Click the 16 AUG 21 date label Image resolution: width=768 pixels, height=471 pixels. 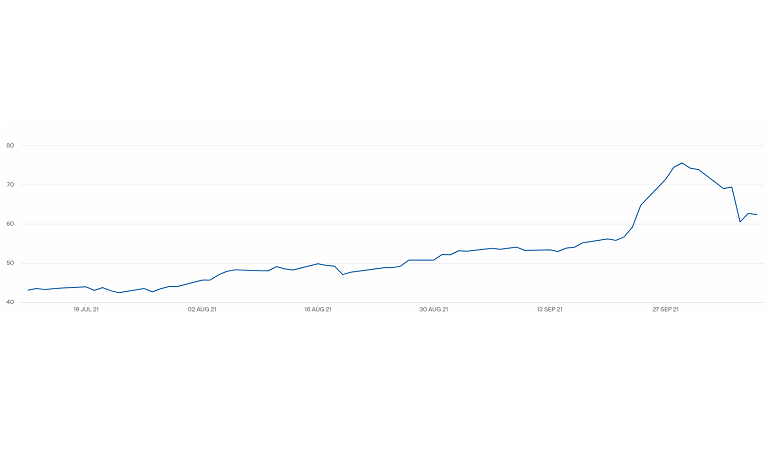point(317,310)
